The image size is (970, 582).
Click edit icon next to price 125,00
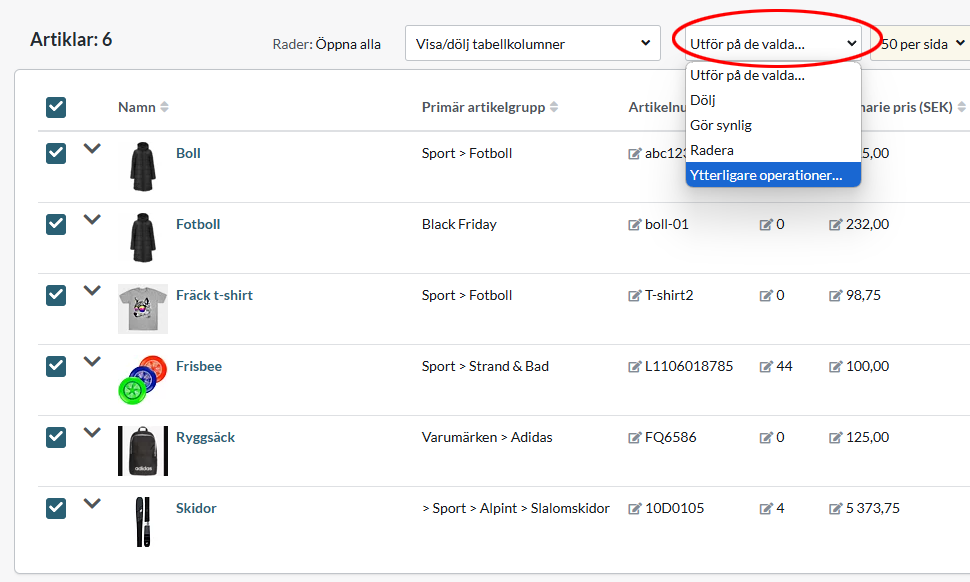coord(836,438)
